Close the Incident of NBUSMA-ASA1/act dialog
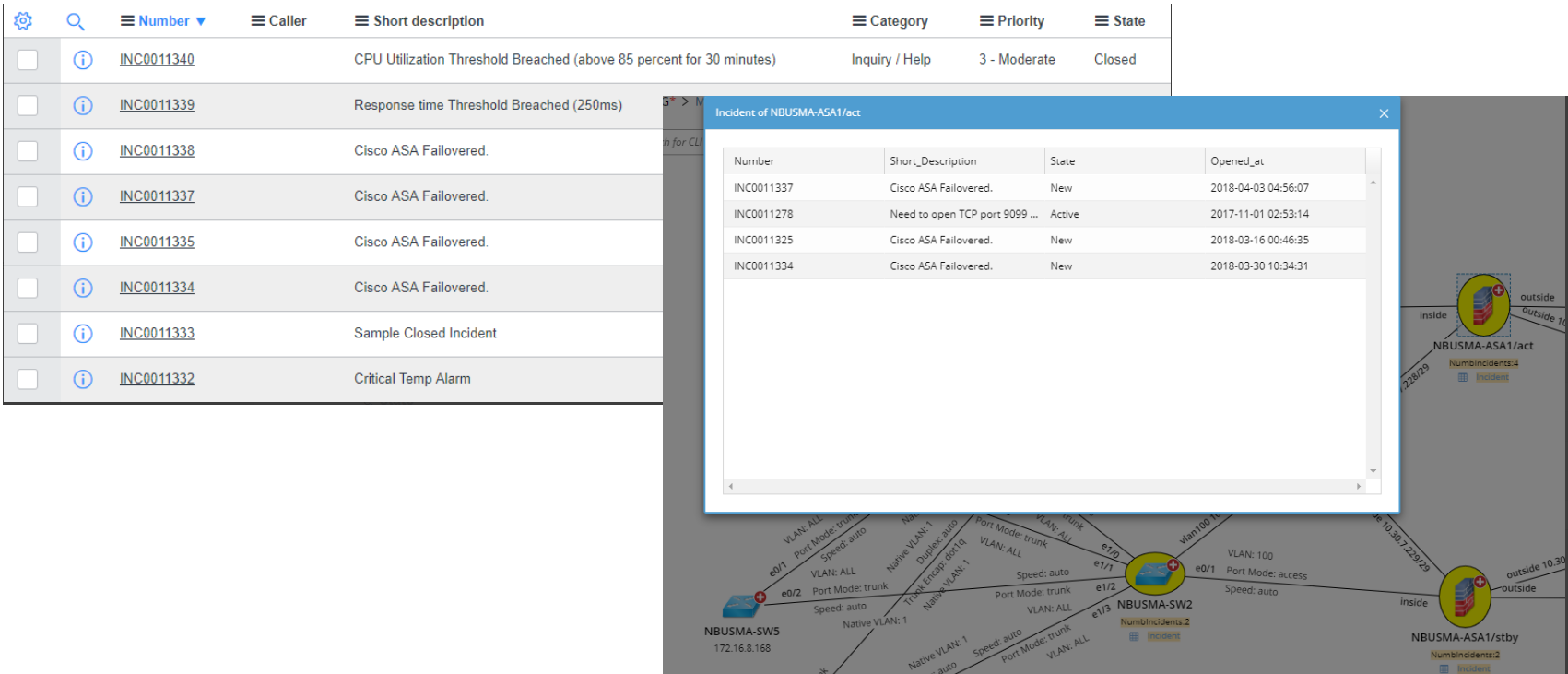 coord(1384,113)
